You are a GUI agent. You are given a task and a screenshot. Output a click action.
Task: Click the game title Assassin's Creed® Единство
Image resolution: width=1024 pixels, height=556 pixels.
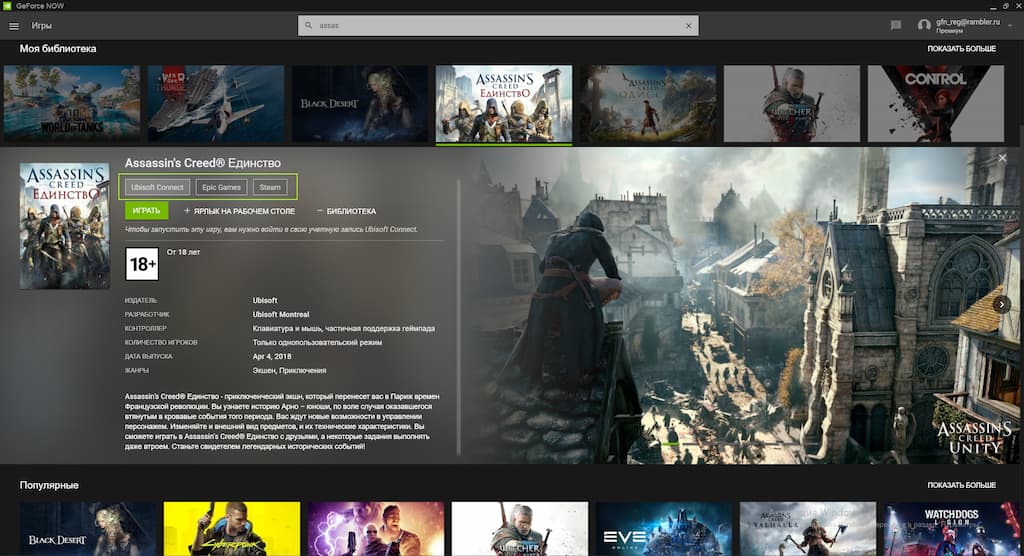[x=202, y=163]
